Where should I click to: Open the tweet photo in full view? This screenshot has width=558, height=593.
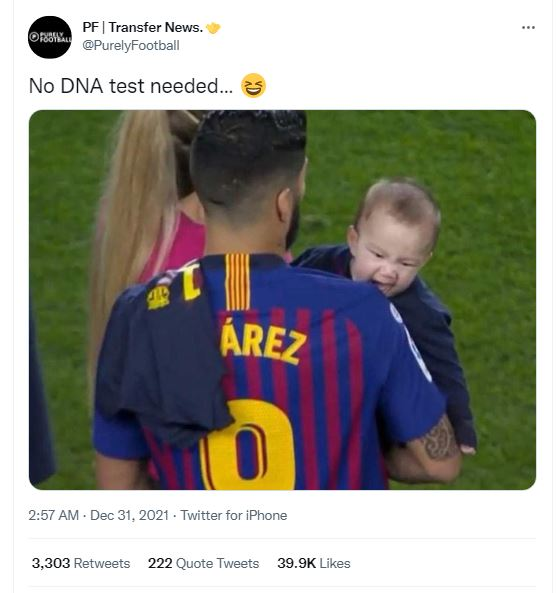pyautogui.click(x=282, y=300)
